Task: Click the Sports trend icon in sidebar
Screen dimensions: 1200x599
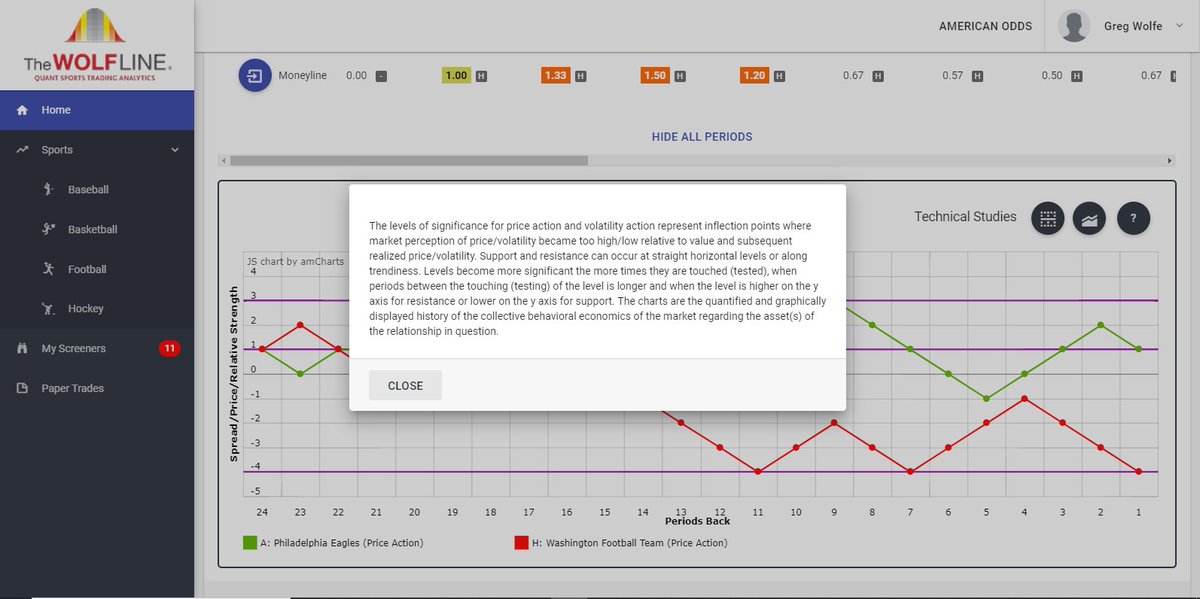Action: 21,150
